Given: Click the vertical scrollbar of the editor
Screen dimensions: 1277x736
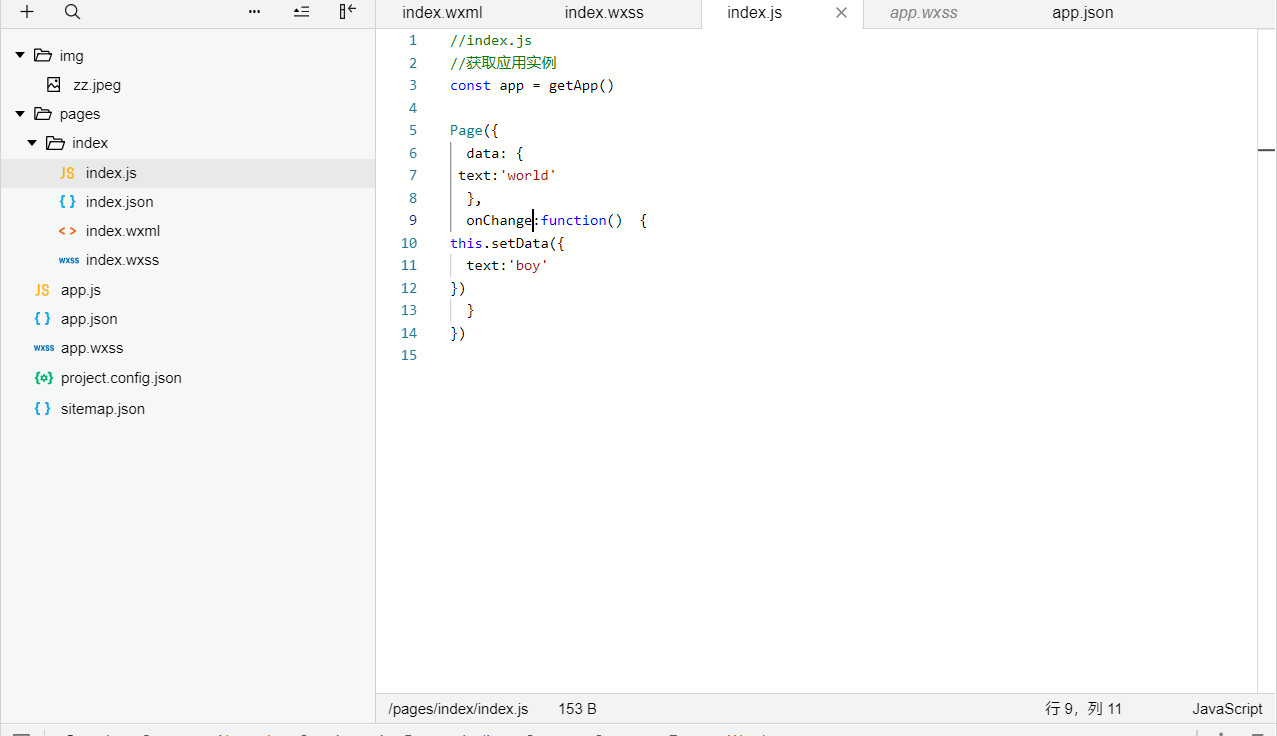Looking at the screenshot, I should 1267,361.
